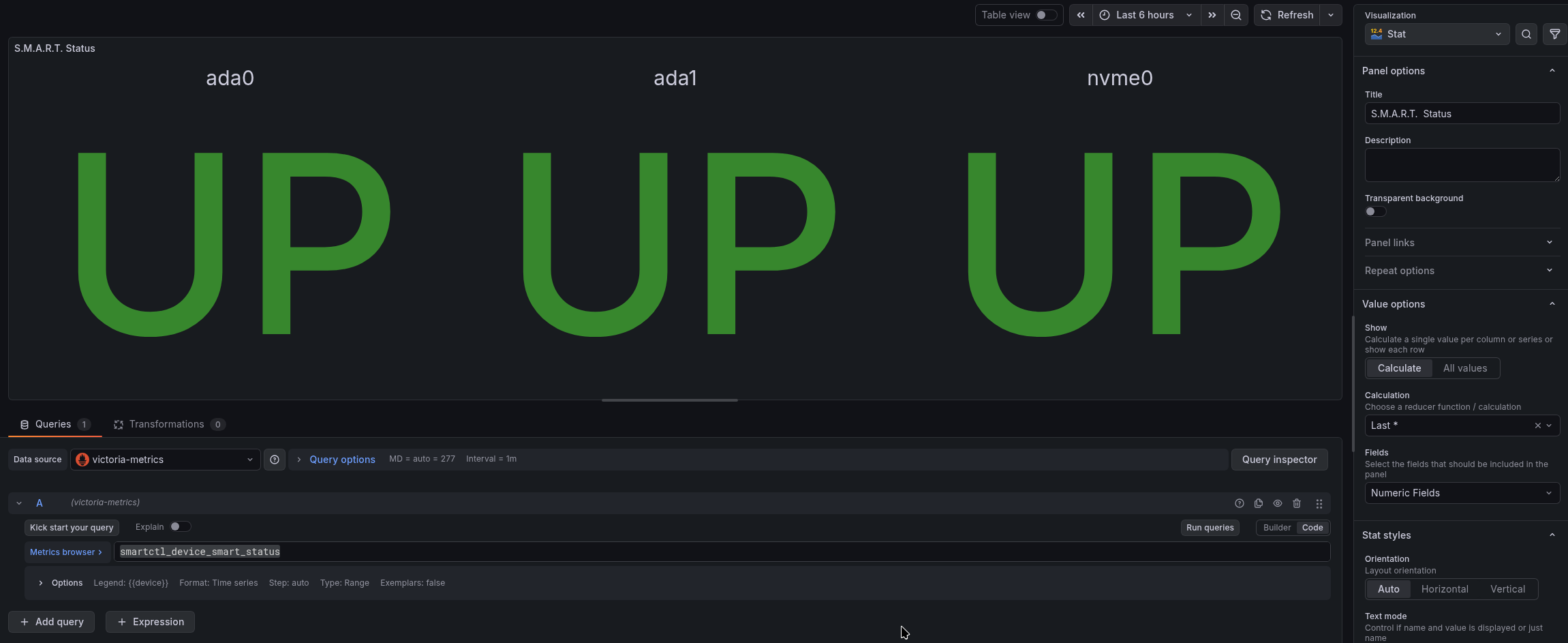Enable Transparent background switch

(1375, 211)
